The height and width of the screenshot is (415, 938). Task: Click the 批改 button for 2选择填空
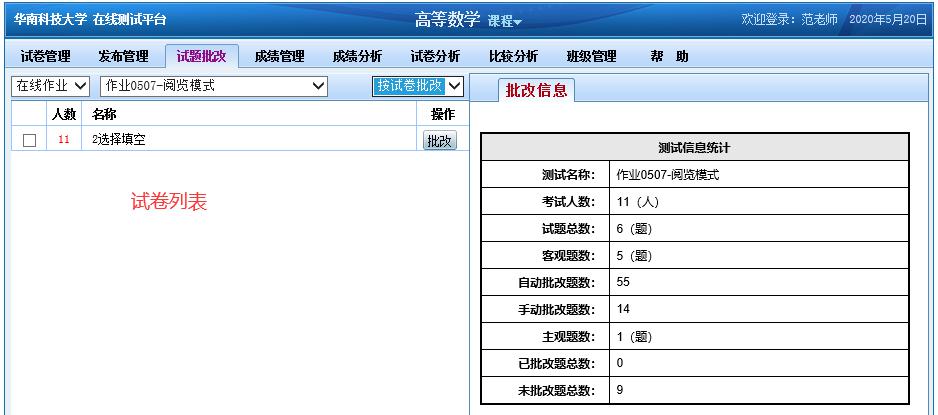click(x=440, y=141)
